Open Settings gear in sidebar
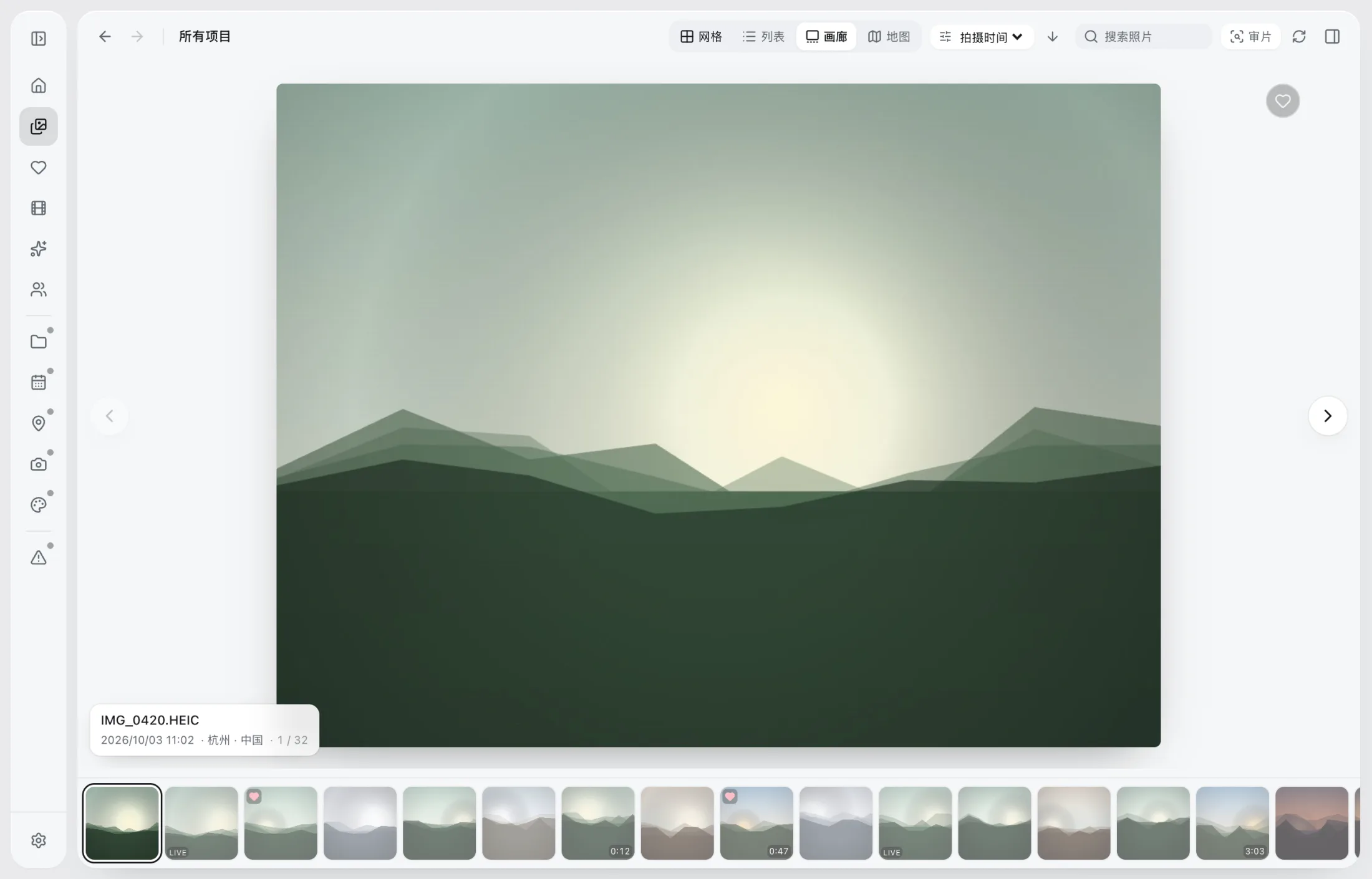This screenshot has height=879, width=1372. pyautogui.click(x=38, y=840)
